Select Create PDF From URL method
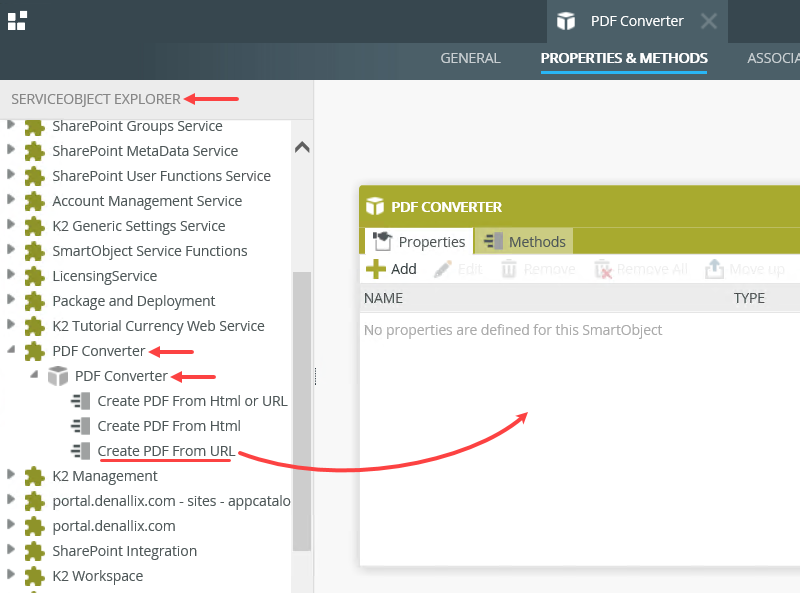800x593 pixels. coord(166,451)
